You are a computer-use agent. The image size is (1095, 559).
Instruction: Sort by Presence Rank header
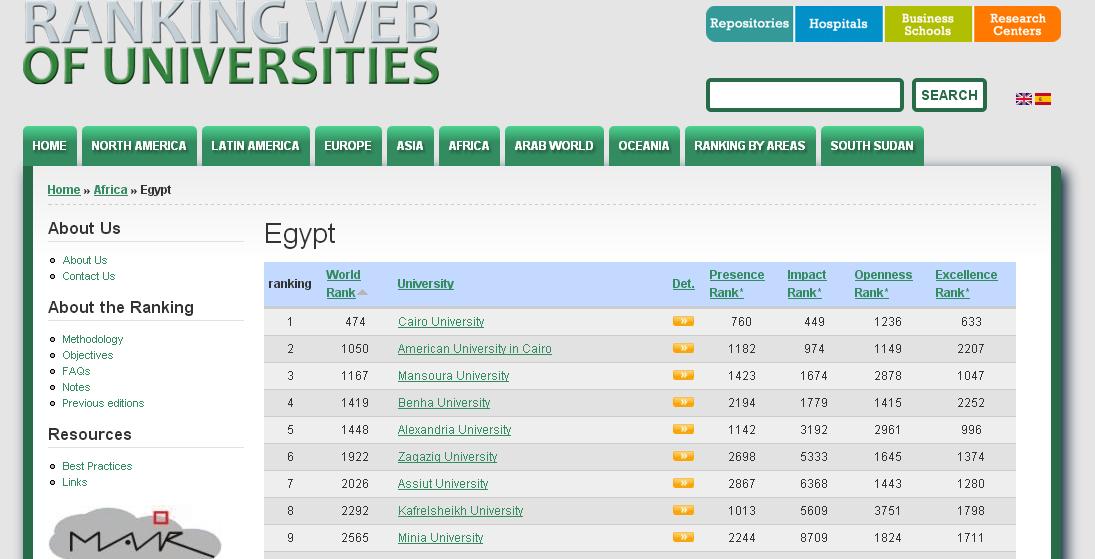[x=737, y=284]
